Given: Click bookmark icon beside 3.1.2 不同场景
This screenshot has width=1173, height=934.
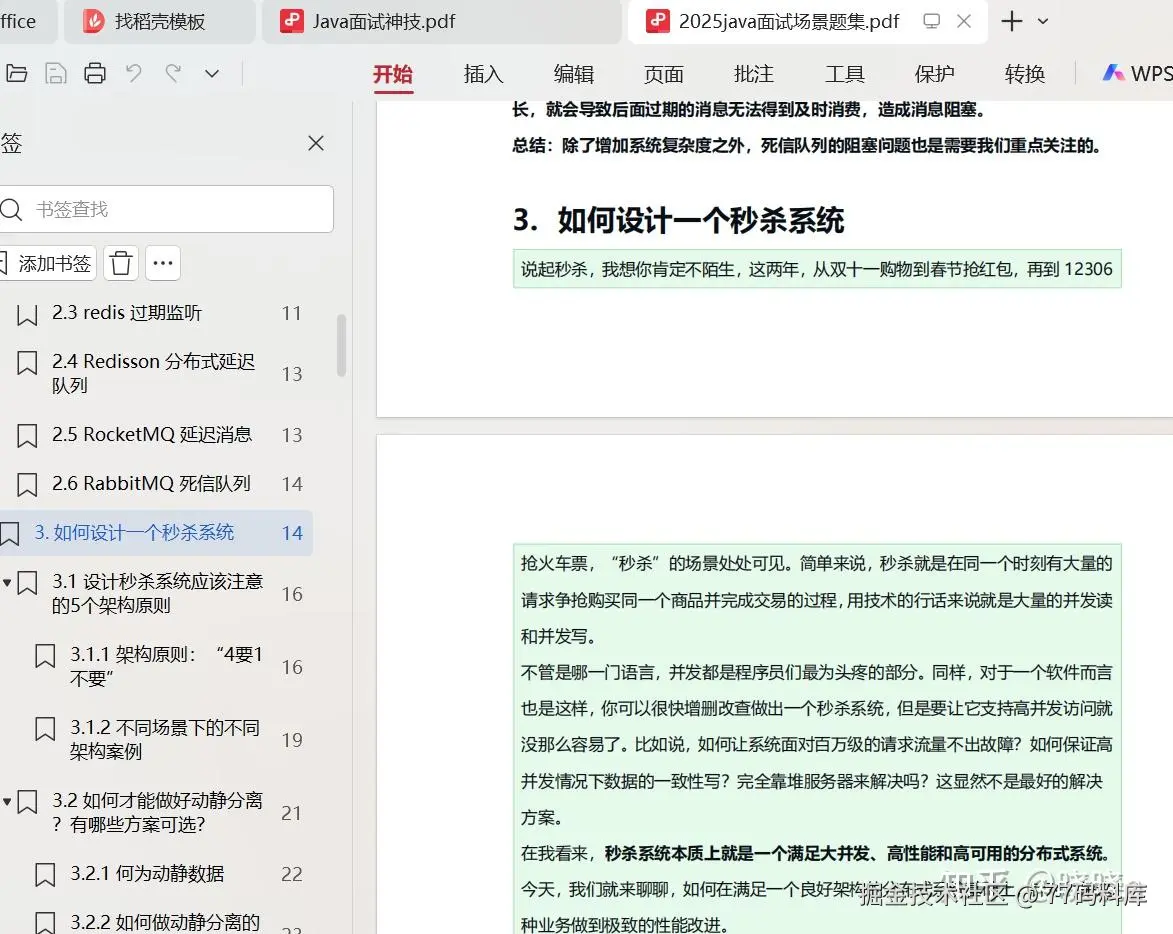Looking at the screenshot, I should click(45, 729).
